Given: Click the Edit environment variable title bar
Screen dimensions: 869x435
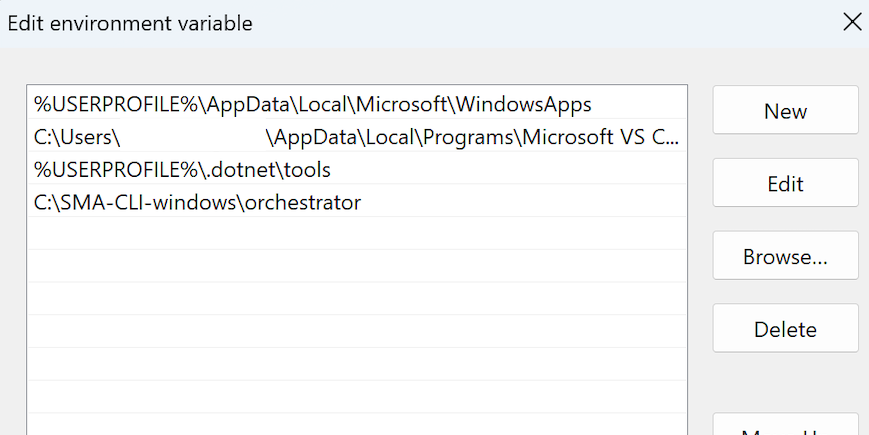Looking at the screenshot, I should click(400, 22).
